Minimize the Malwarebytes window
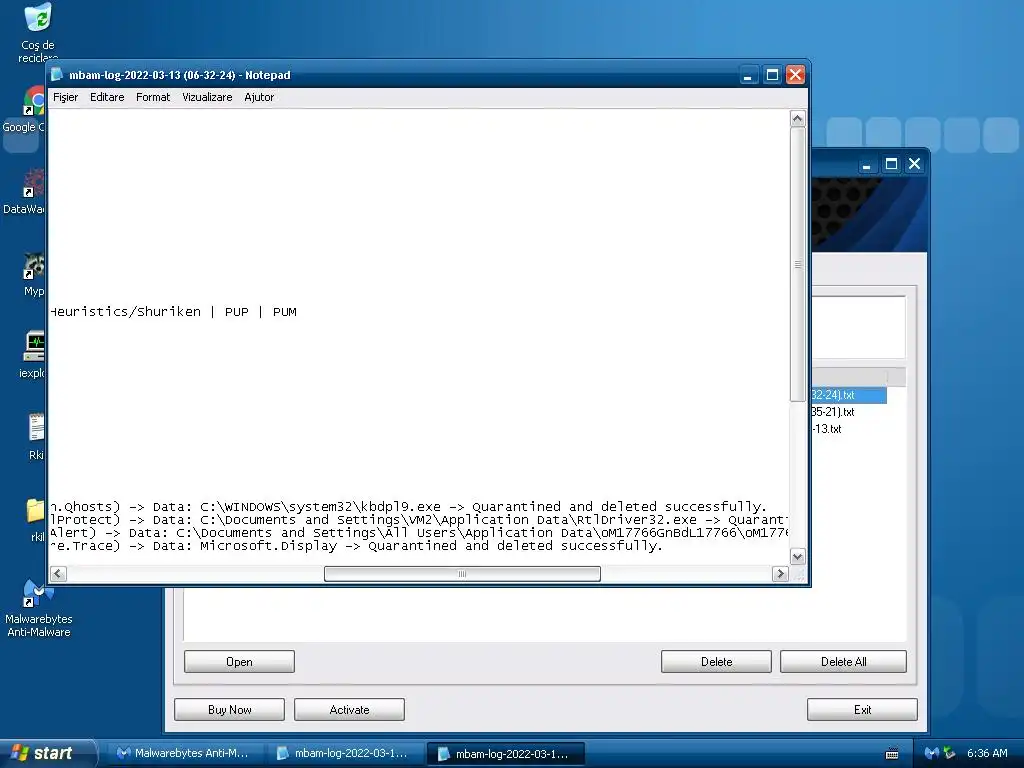1024x768 pixels. click(x=867, y=165)
